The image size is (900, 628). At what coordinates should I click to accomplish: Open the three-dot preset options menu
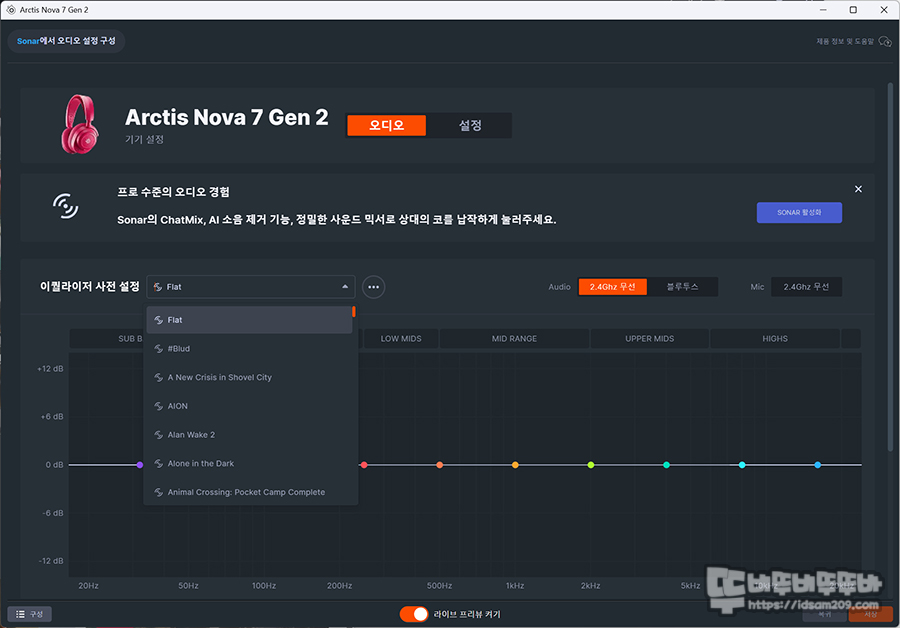[374, 287]
